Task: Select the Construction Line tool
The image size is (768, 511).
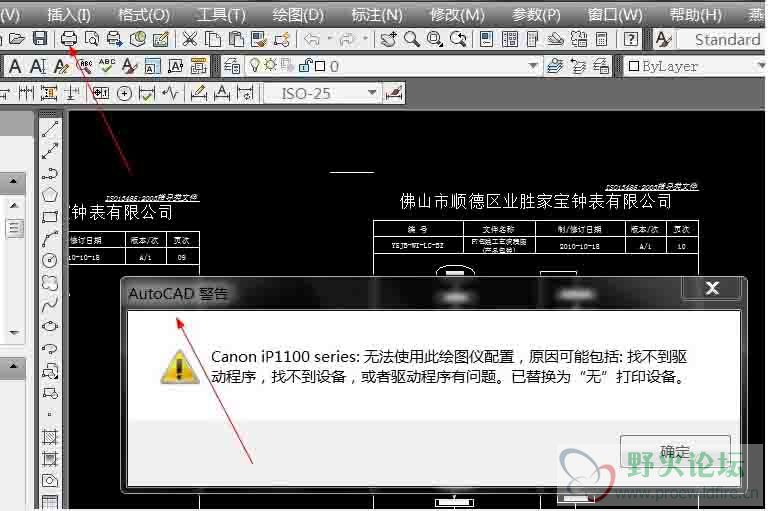Action: pos(50,151)
